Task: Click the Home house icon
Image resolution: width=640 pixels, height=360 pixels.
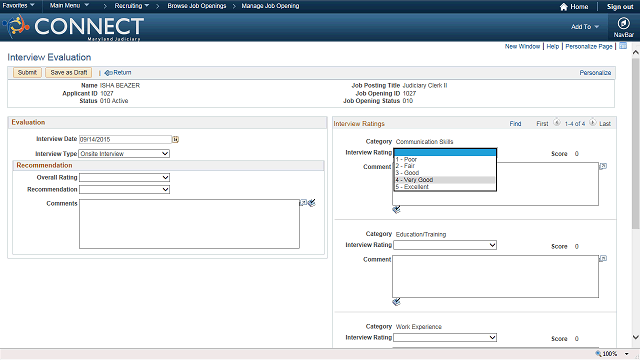Action: point(564,7)
